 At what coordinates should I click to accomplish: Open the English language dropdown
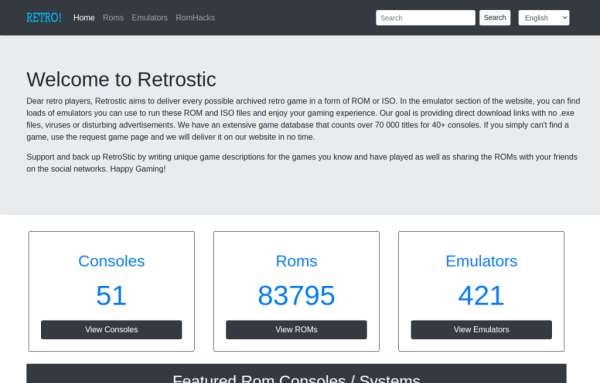[x=544, y=18]
